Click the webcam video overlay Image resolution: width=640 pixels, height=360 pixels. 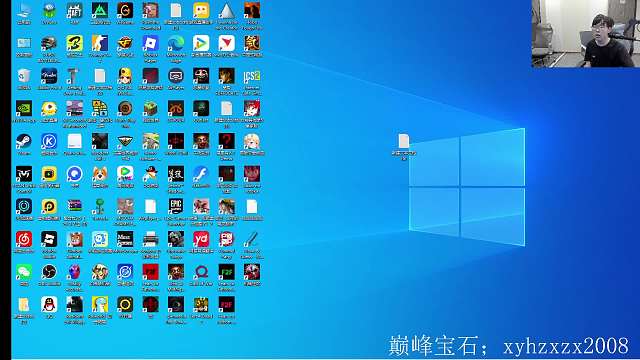pyautogui.click(x=586, y=33)
